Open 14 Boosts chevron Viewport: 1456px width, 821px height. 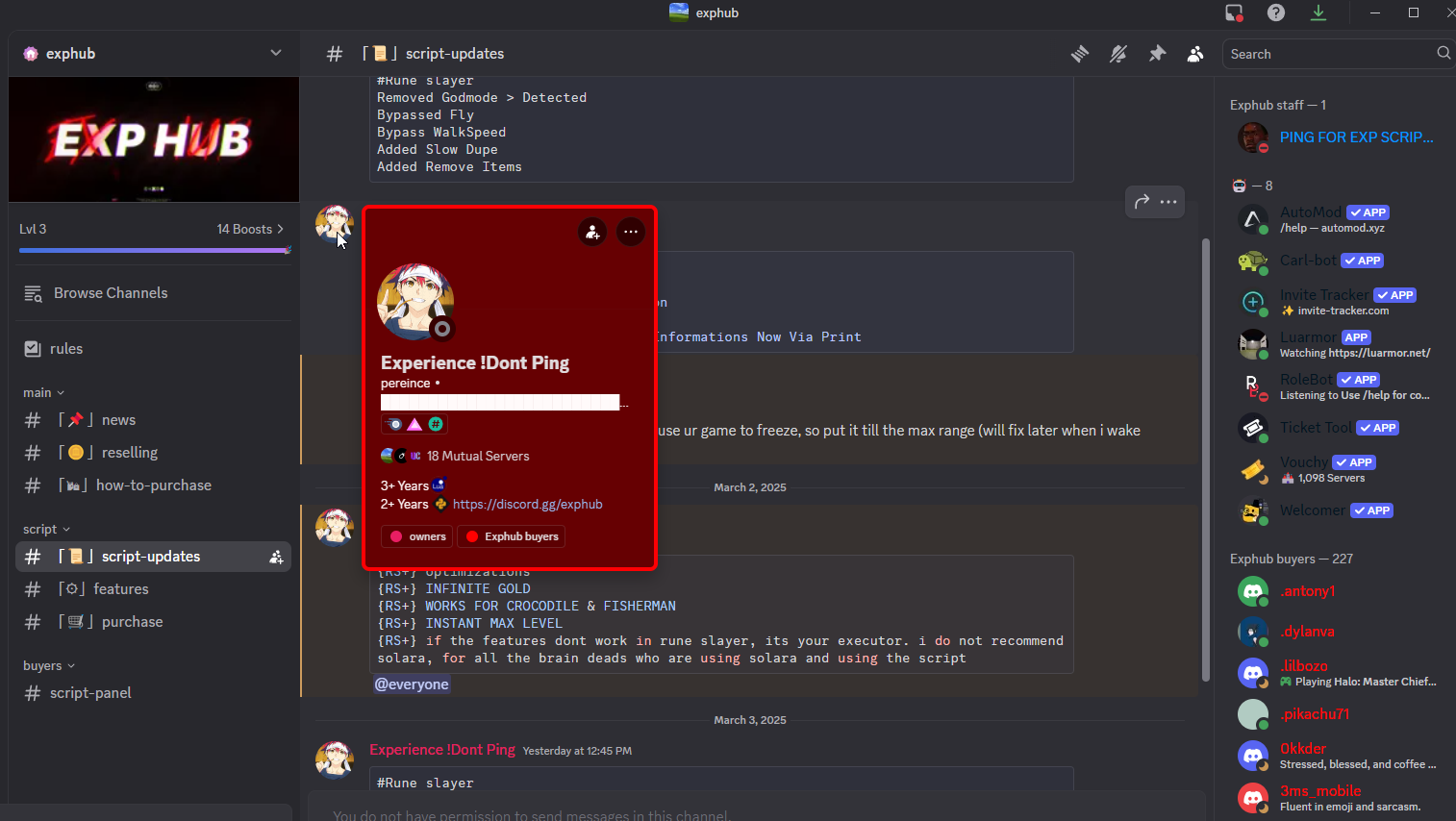pos(280,229)
